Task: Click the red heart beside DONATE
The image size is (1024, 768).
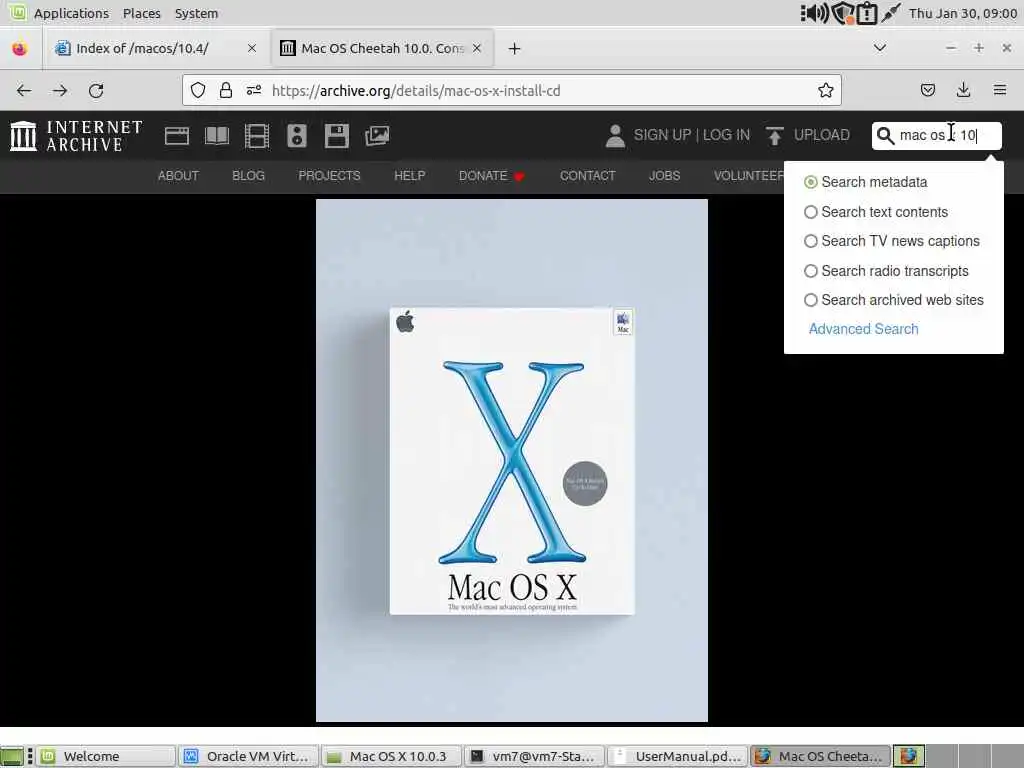Action: pos(519,176)
